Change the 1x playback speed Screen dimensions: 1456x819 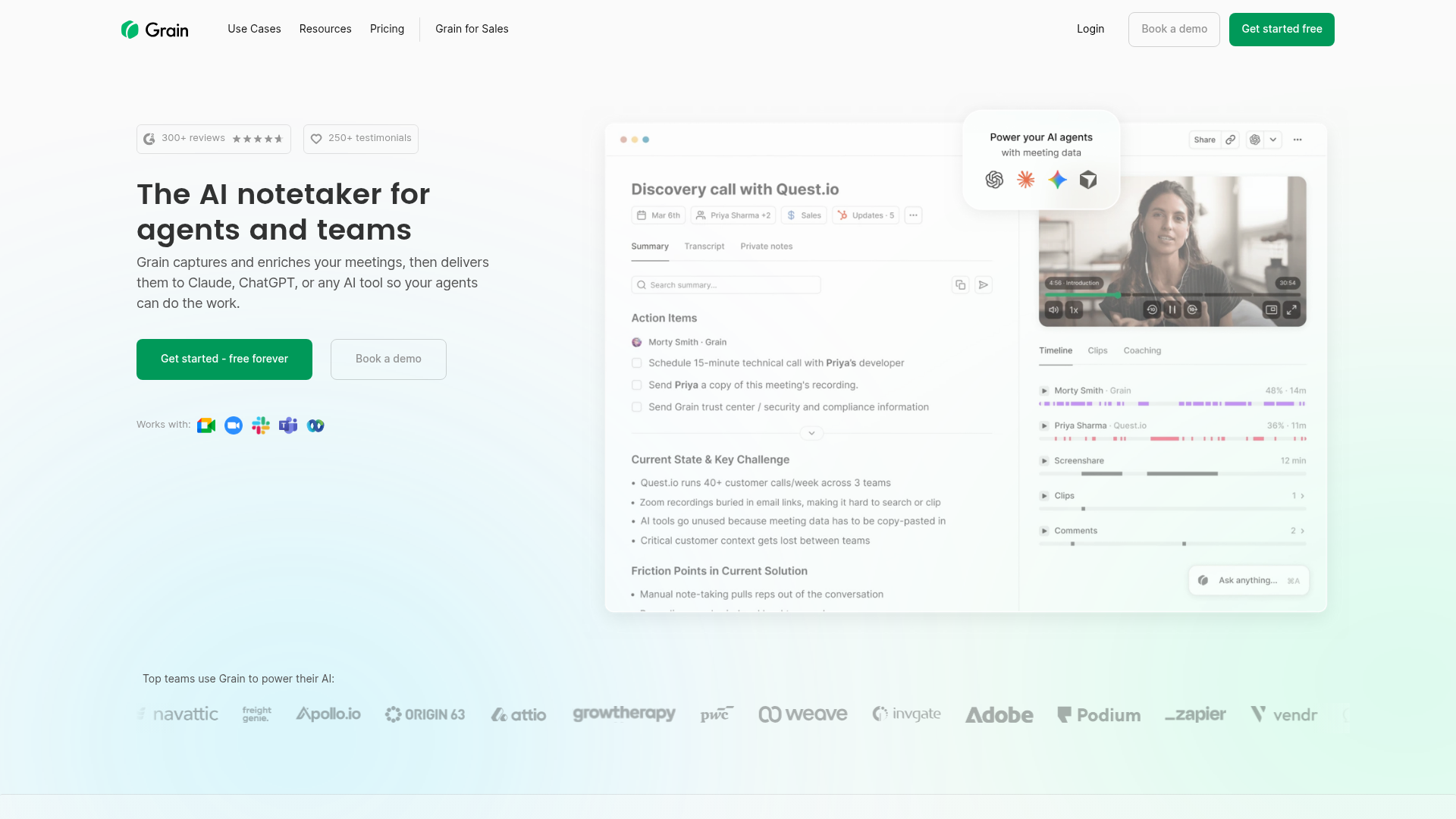pos(1074,310)
